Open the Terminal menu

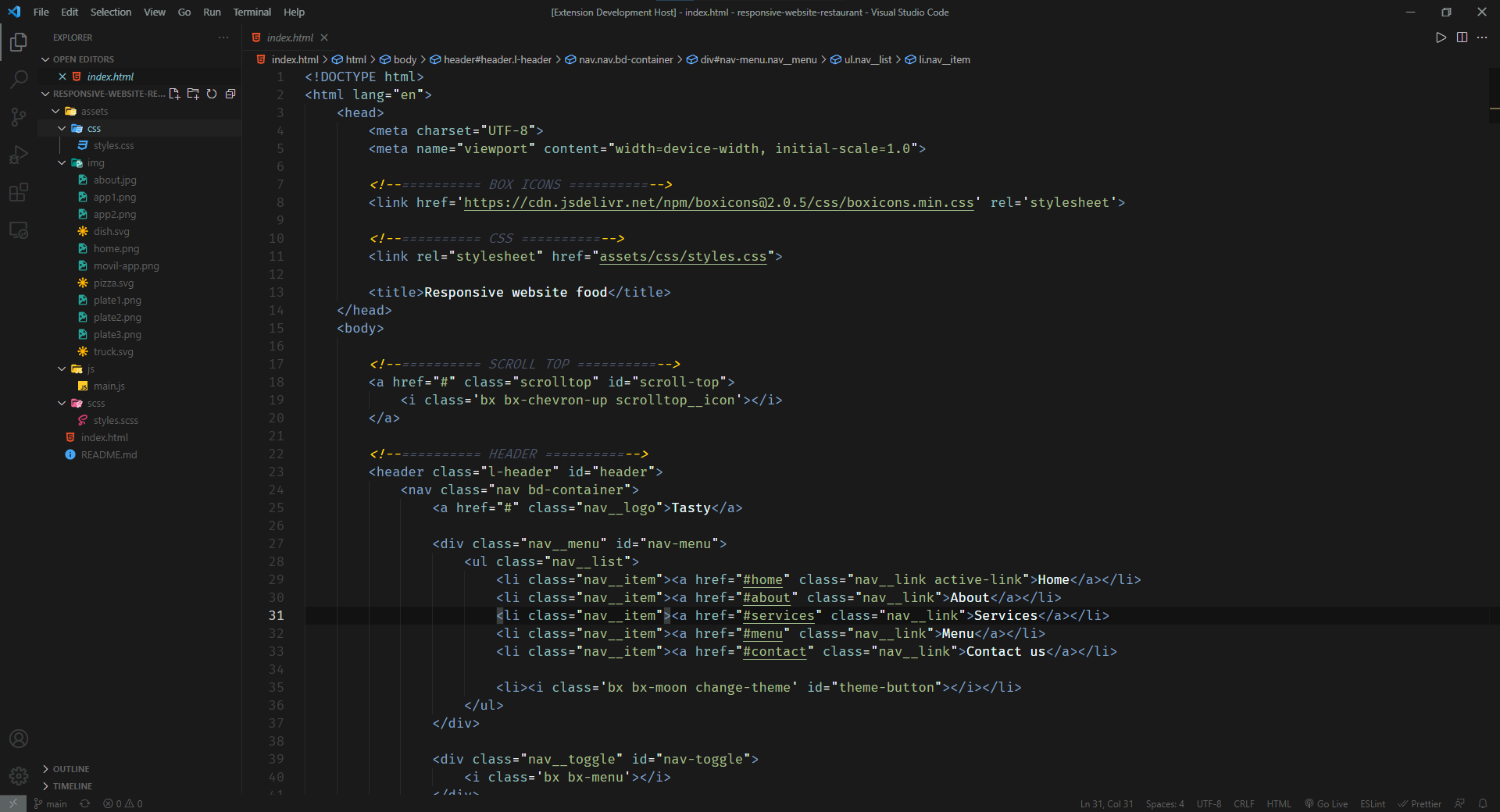click(x=252, y=12)
